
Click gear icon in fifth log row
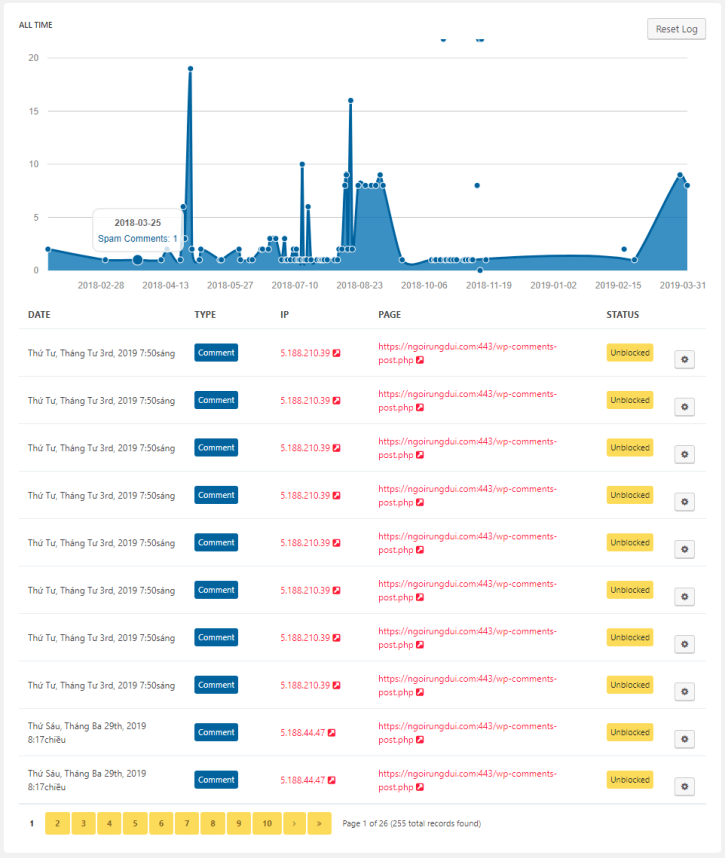point(684,549)
